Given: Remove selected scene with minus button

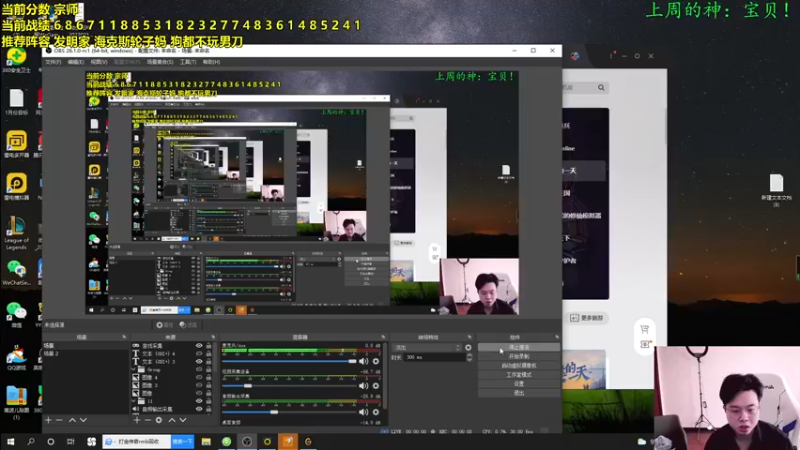Looking at the screenshot, I should point(60,420).
